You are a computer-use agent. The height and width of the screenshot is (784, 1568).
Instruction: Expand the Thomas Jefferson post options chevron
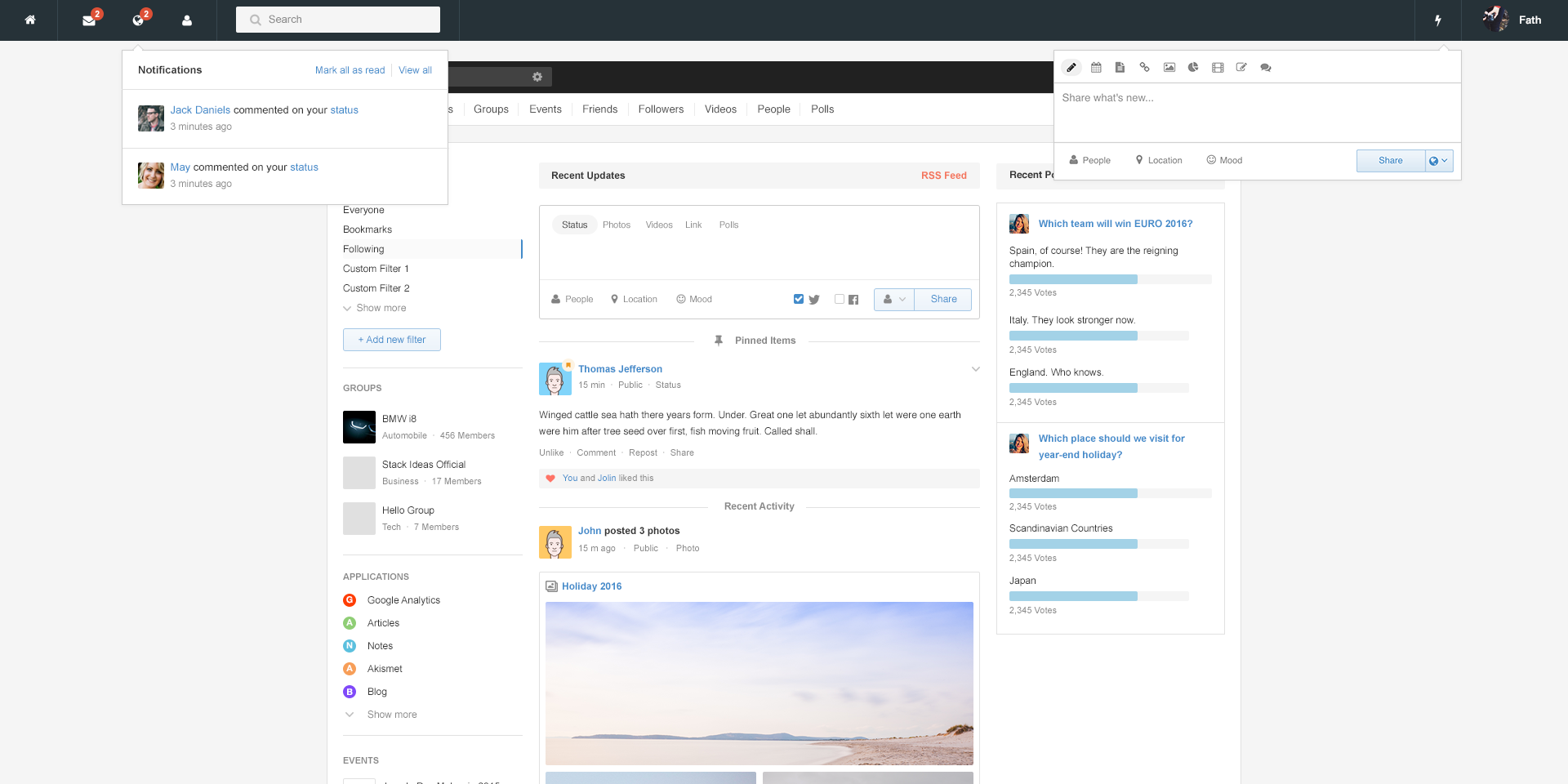click(975, 369)
